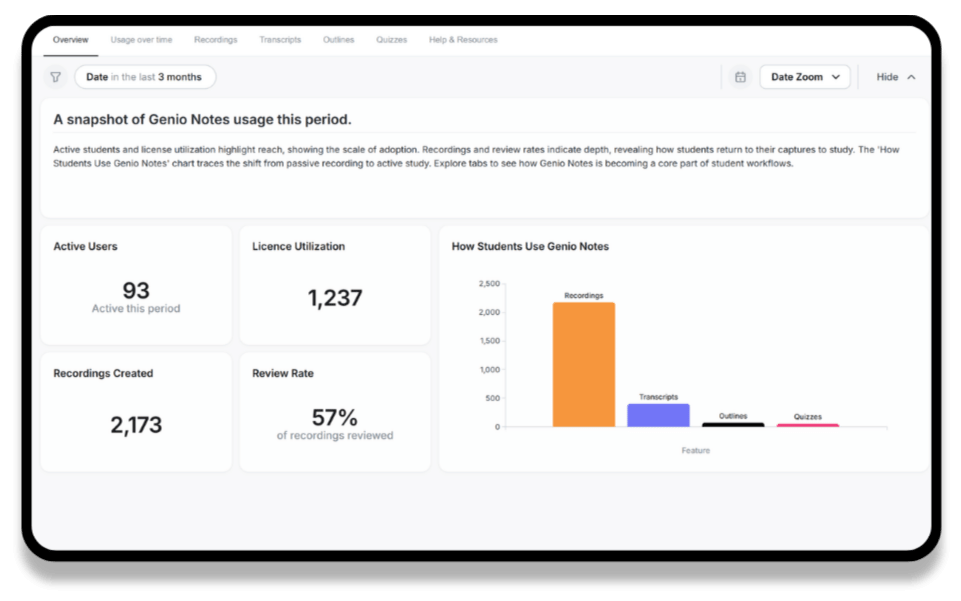The width and height of the screenshot is (961, 601).
Task: Click the orange Recordings bar in chart
Action: tap(583, 365)
